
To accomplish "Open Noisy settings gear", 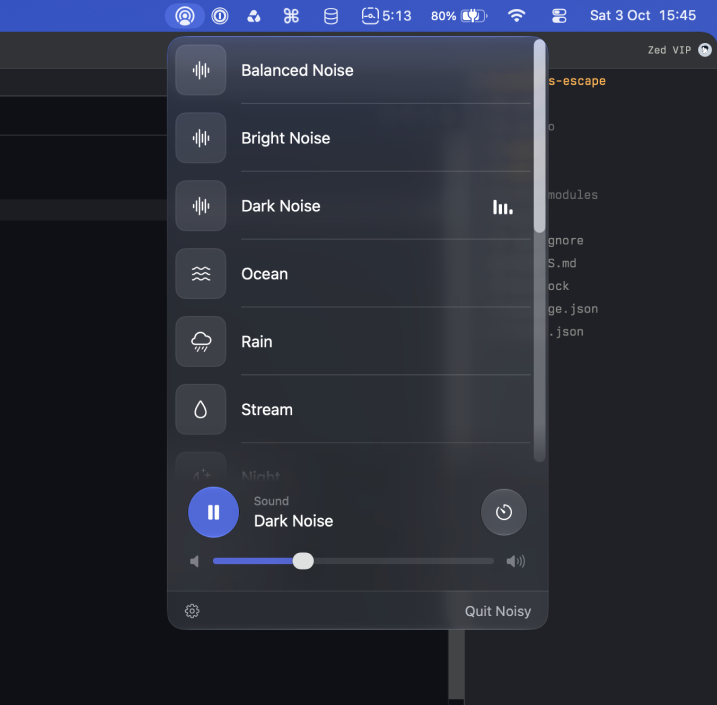I will (x=192, y=611).
